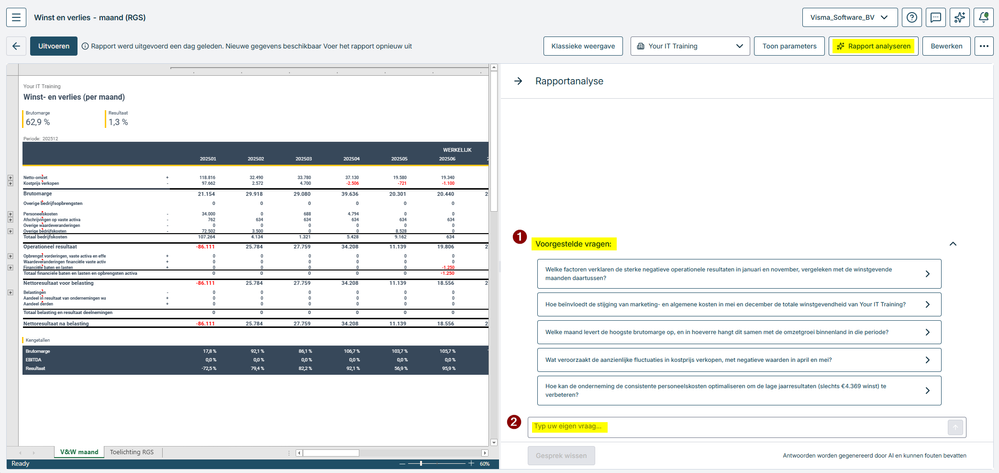Open the Visma_Software_BV company dropdown
The width and height of the screenshot is (999, 473).
850,18
